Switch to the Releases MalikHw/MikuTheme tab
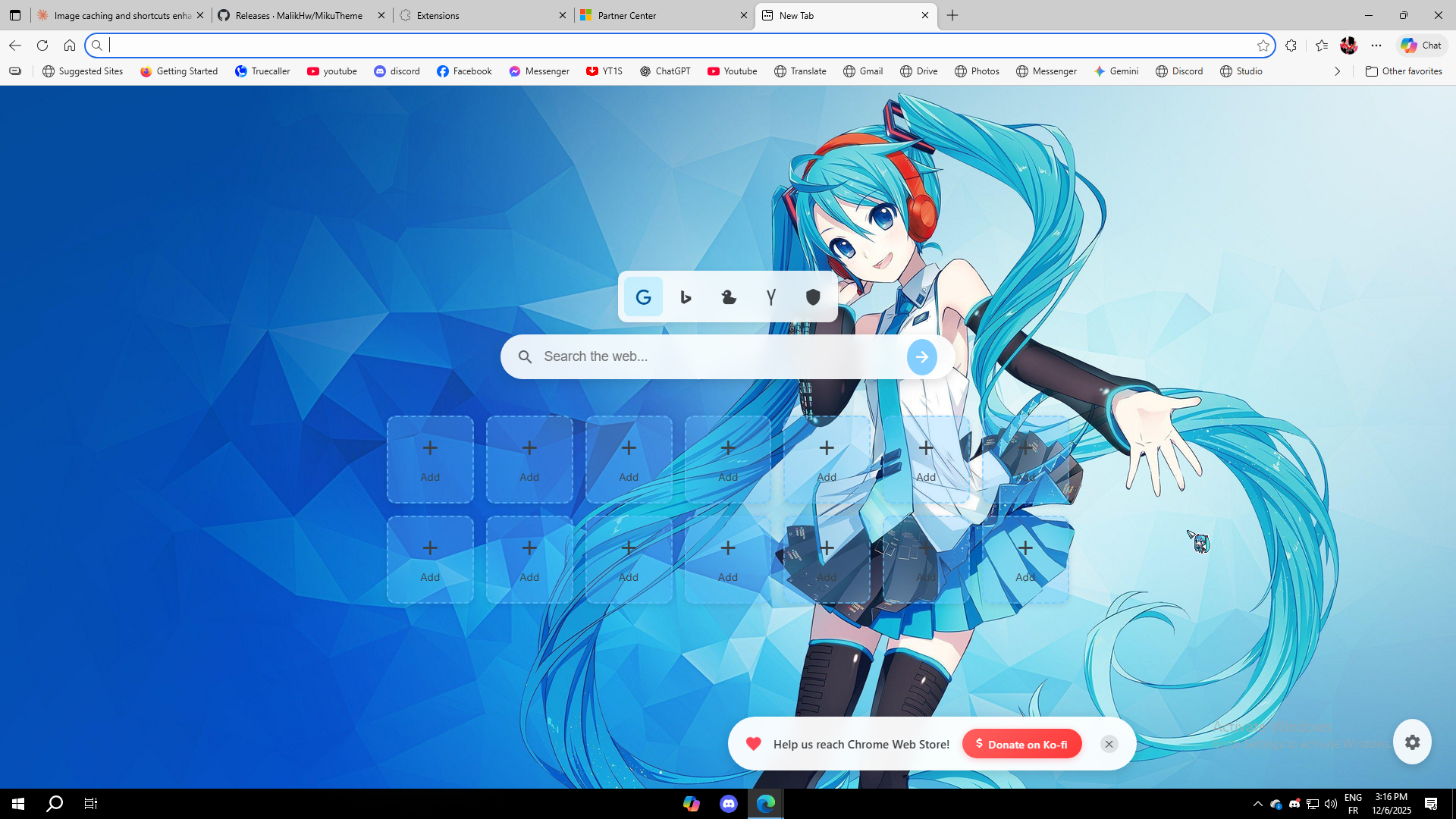Viewport: 1456px width, 819px height. click(x=298, y=15)
